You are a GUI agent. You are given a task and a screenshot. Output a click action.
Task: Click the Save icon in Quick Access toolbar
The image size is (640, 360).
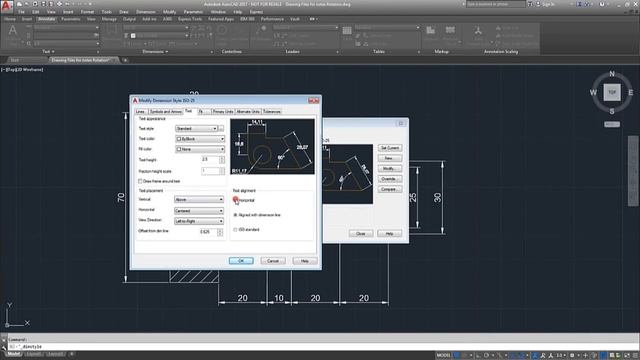[35, 4]
